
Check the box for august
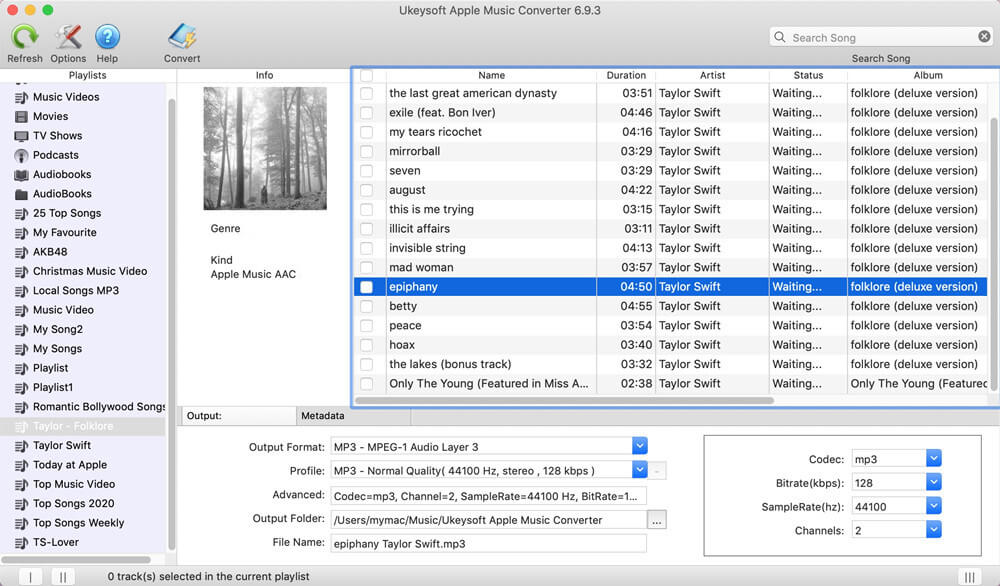point(366,190)
